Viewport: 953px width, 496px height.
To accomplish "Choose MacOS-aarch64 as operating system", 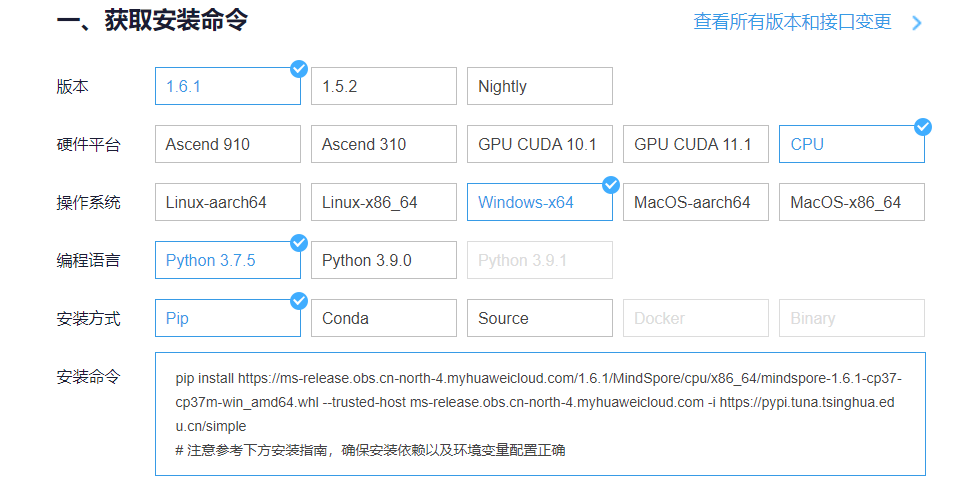I will click(x=696, y=202).
